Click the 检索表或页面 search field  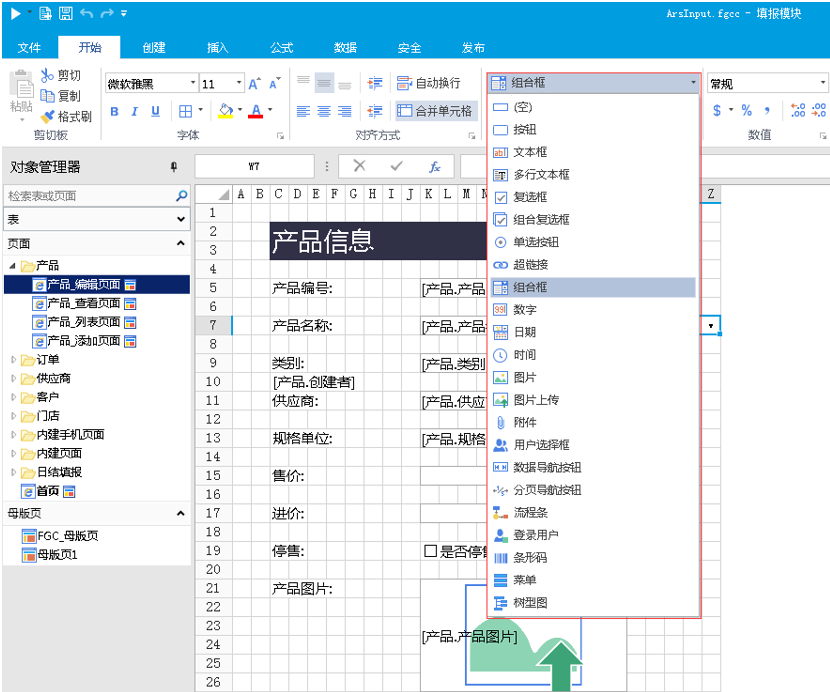tap(88, 196)
